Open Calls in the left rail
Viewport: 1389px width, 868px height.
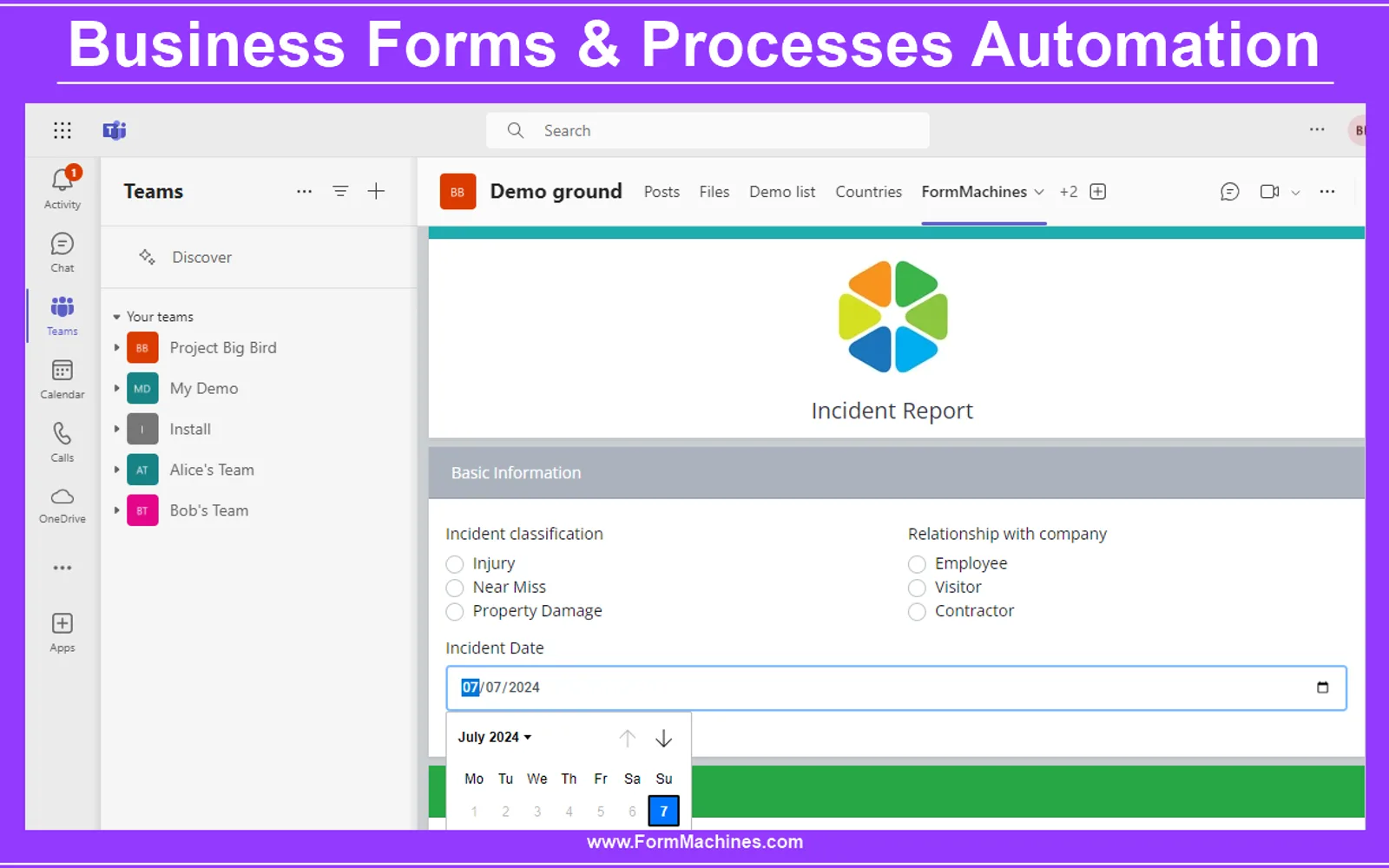tap(63, 442)
